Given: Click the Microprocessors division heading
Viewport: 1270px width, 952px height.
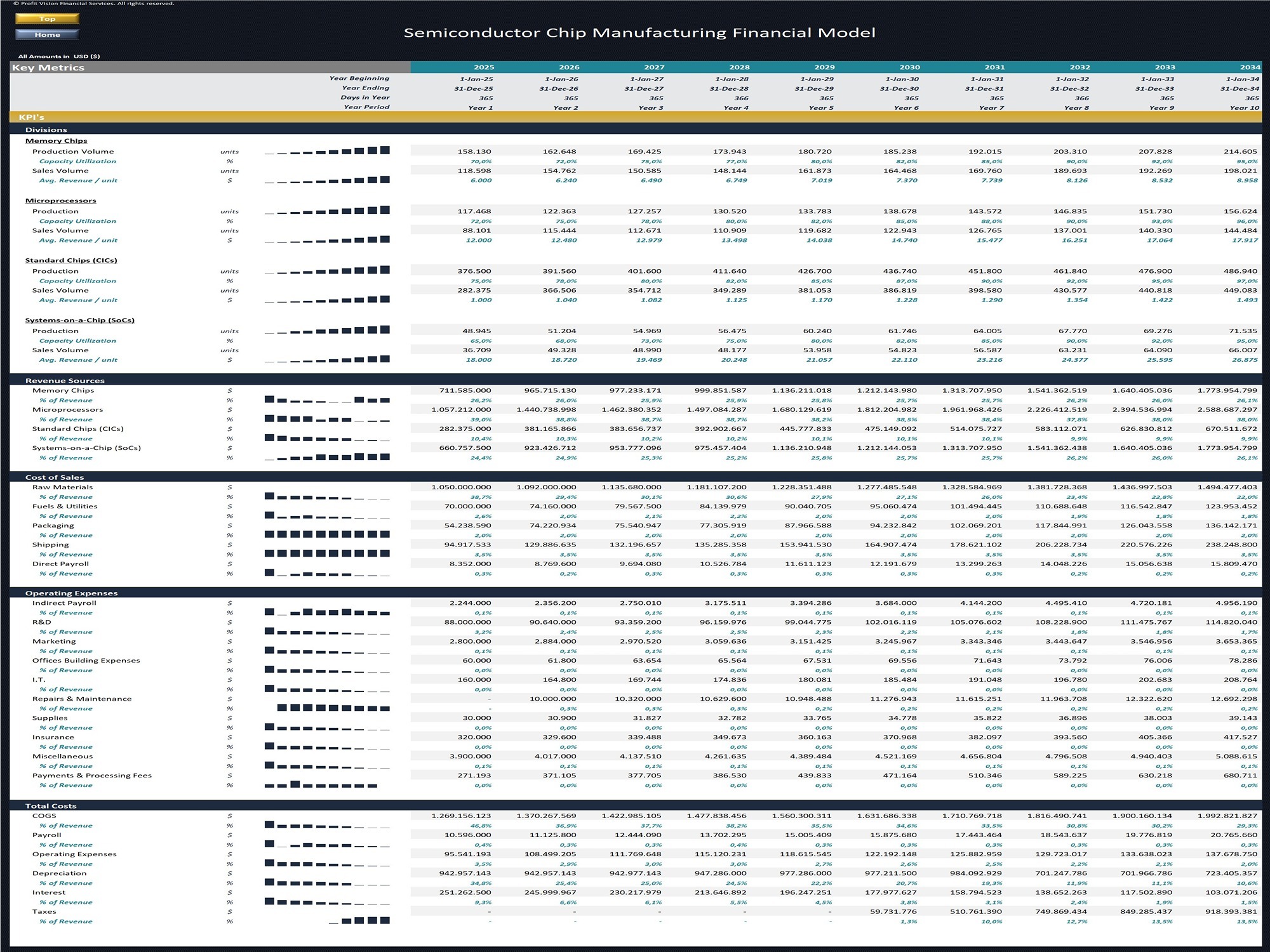Looking at the screenshot, I should pos(61,201).
